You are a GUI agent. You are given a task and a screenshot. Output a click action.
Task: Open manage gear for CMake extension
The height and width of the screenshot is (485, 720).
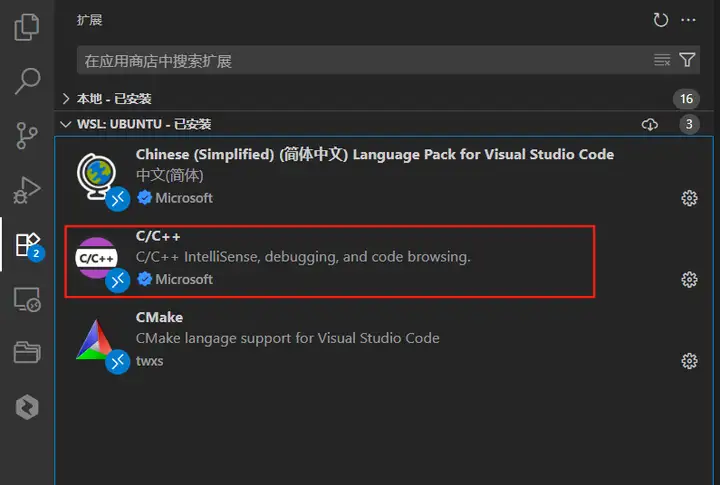pyautogui.click(x=689, y=361)
